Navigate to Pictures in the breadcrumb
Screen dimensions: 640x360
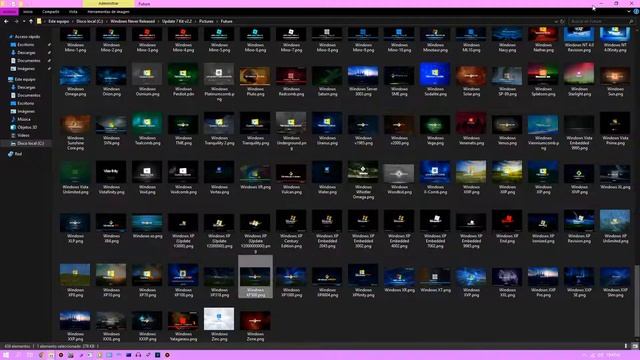206,21
